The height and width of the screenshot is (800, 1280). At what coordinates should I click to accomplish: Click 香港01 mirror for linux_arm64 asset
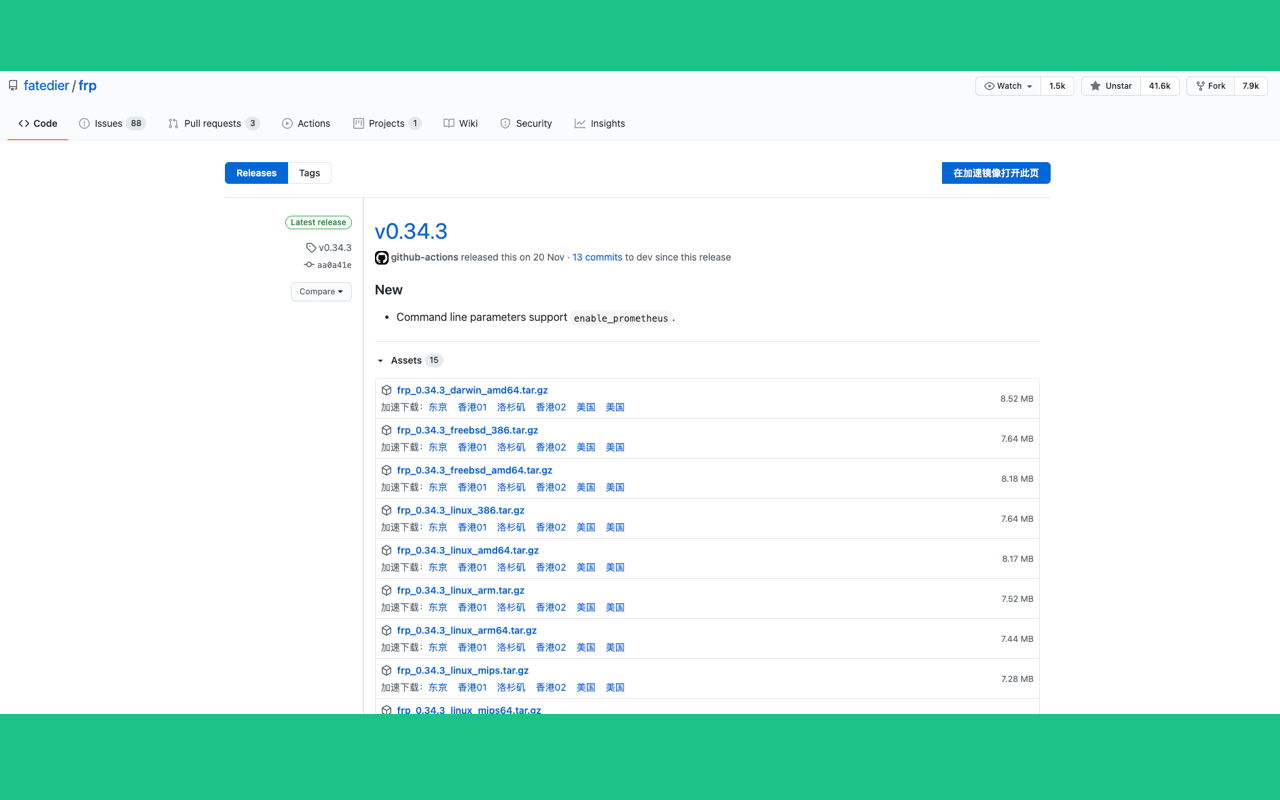pyautogui.click(x=472, y=647)
